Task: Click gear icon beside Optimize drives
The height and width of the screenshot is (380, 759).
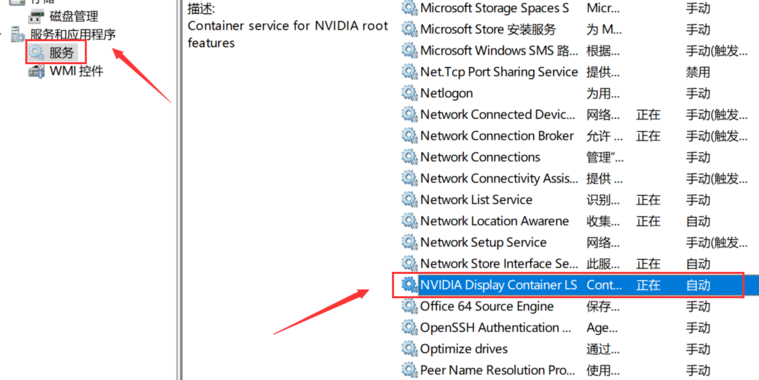Action: (410, 349)
